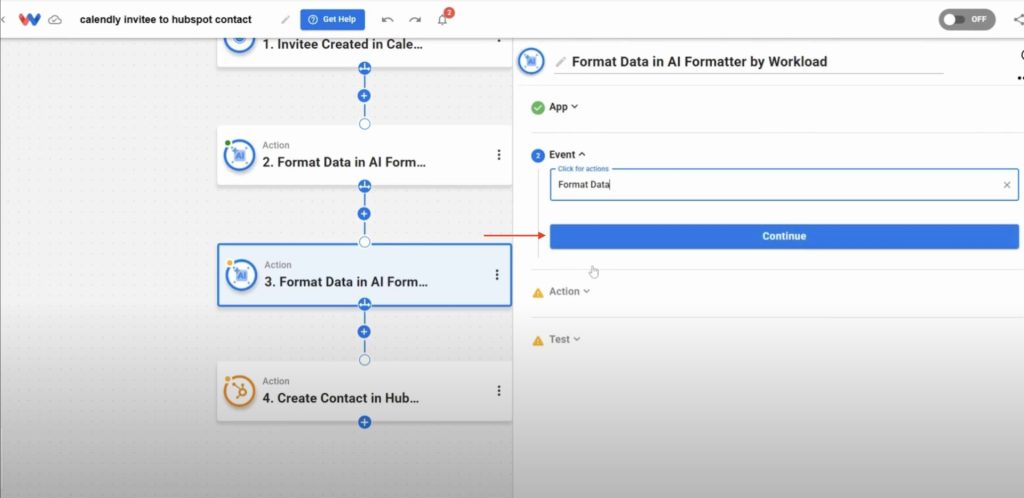Open step 3 three-dot options menu
The image size is (1024, 498).
498,274
